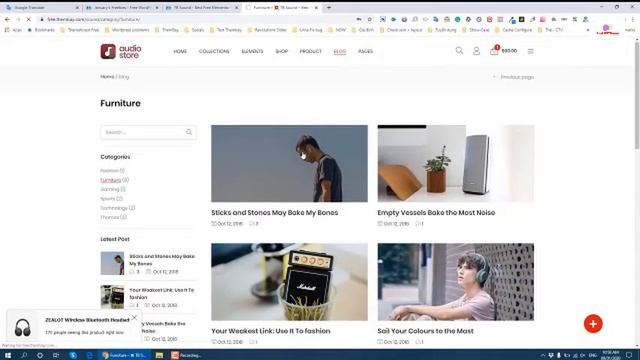Click the Audio Store logo
The height and width of the screenshot is (360, 640).
121,51
